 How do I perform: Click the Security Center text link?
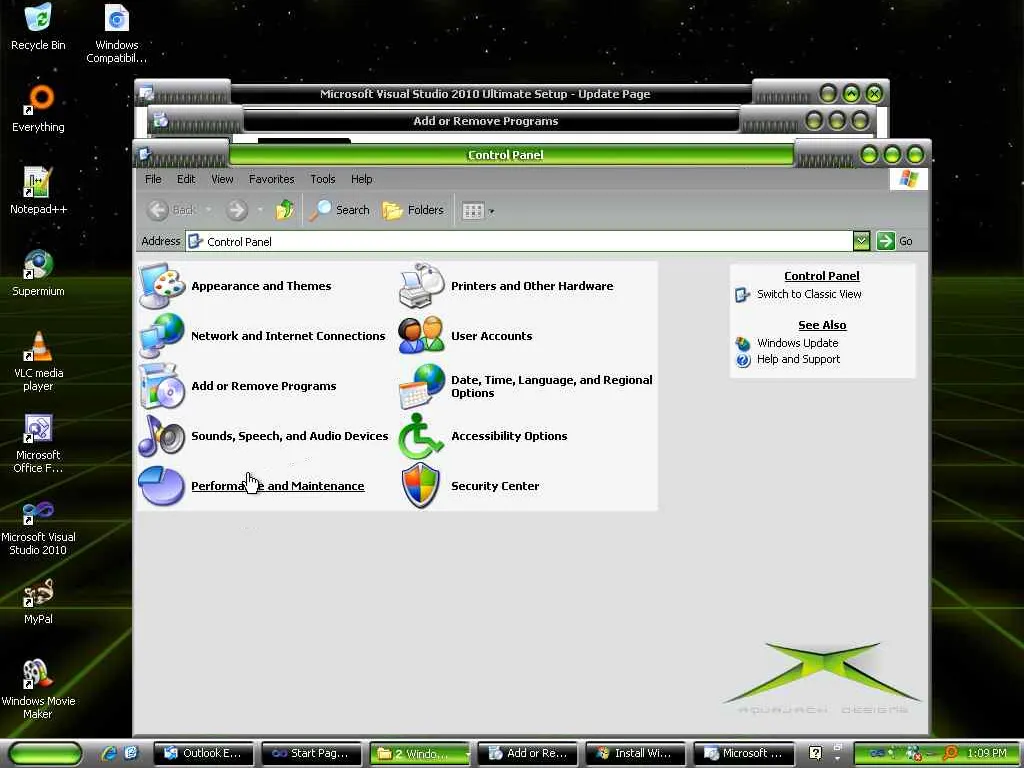(495, 486)
